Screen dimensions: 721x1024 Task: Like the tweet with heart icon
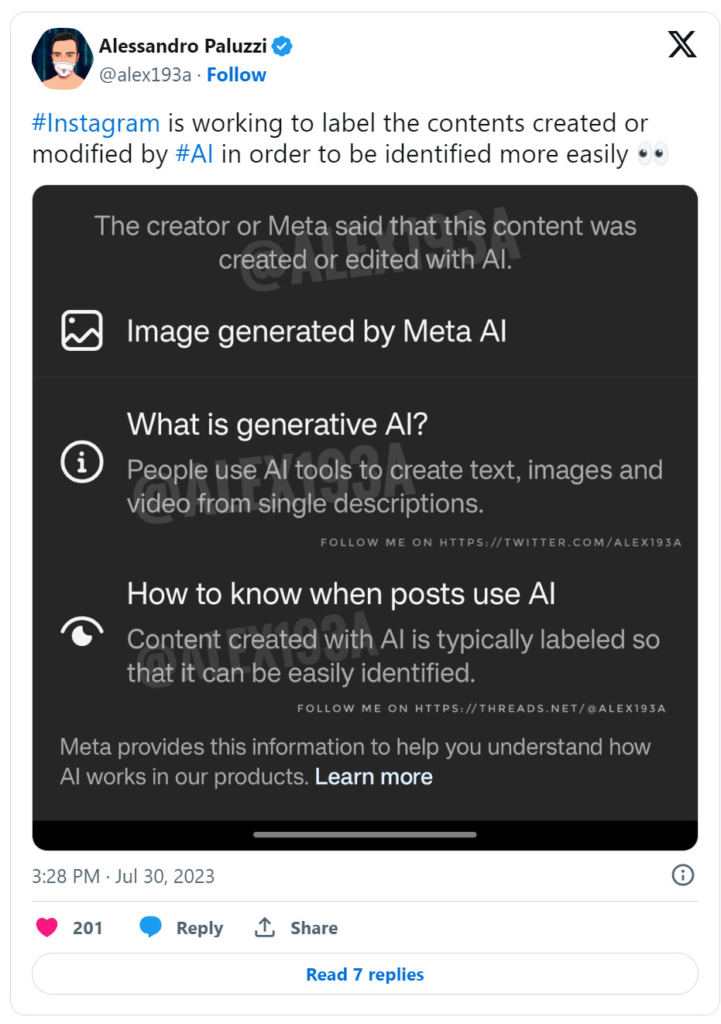pyautogui.click(x=47, y=928)
